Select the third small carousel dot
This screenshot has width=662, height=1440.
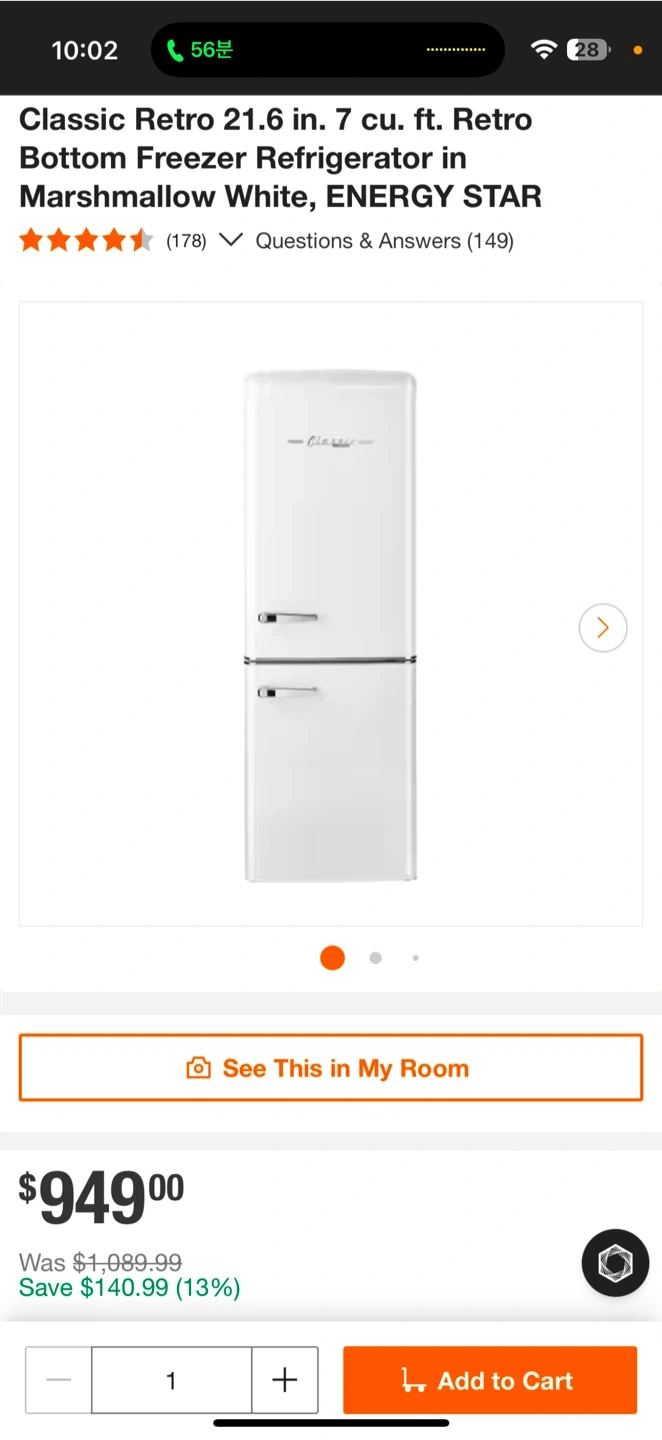[x=415, y=958]
